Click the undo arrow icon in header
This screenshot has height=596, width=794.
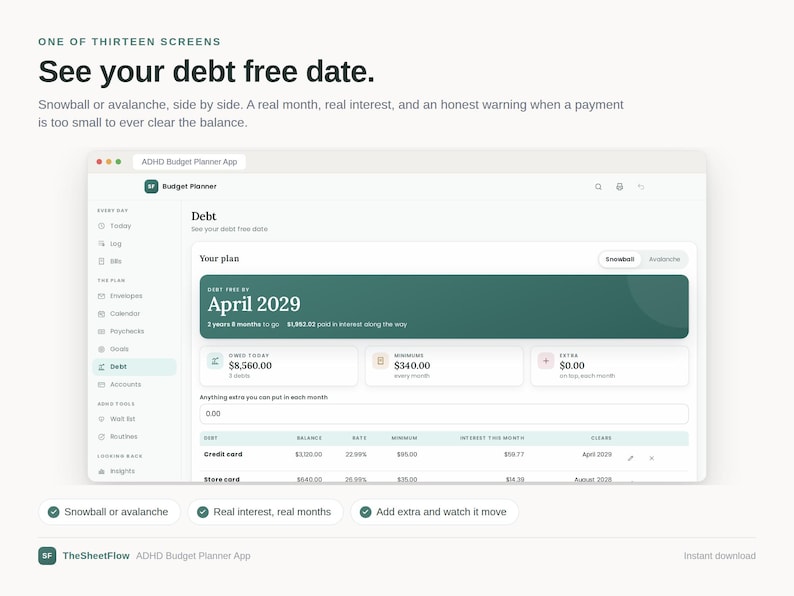pyautogui.click(x=641, y=187)
